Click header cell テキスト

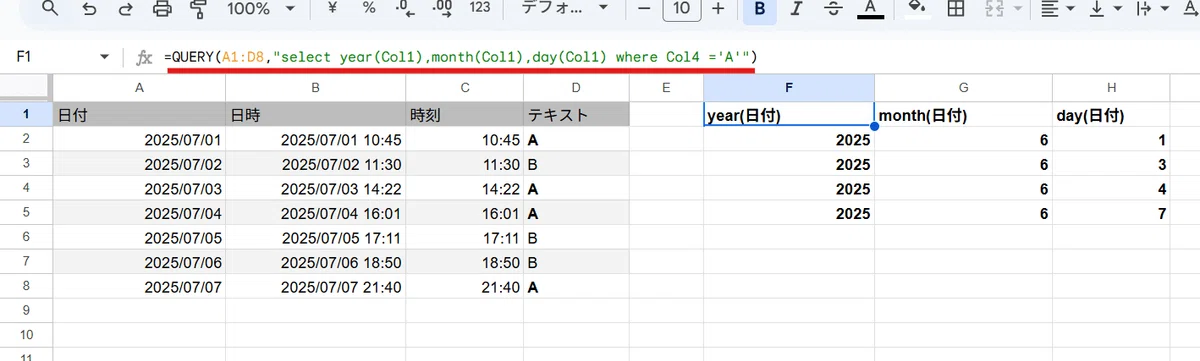tap(576, 115)
